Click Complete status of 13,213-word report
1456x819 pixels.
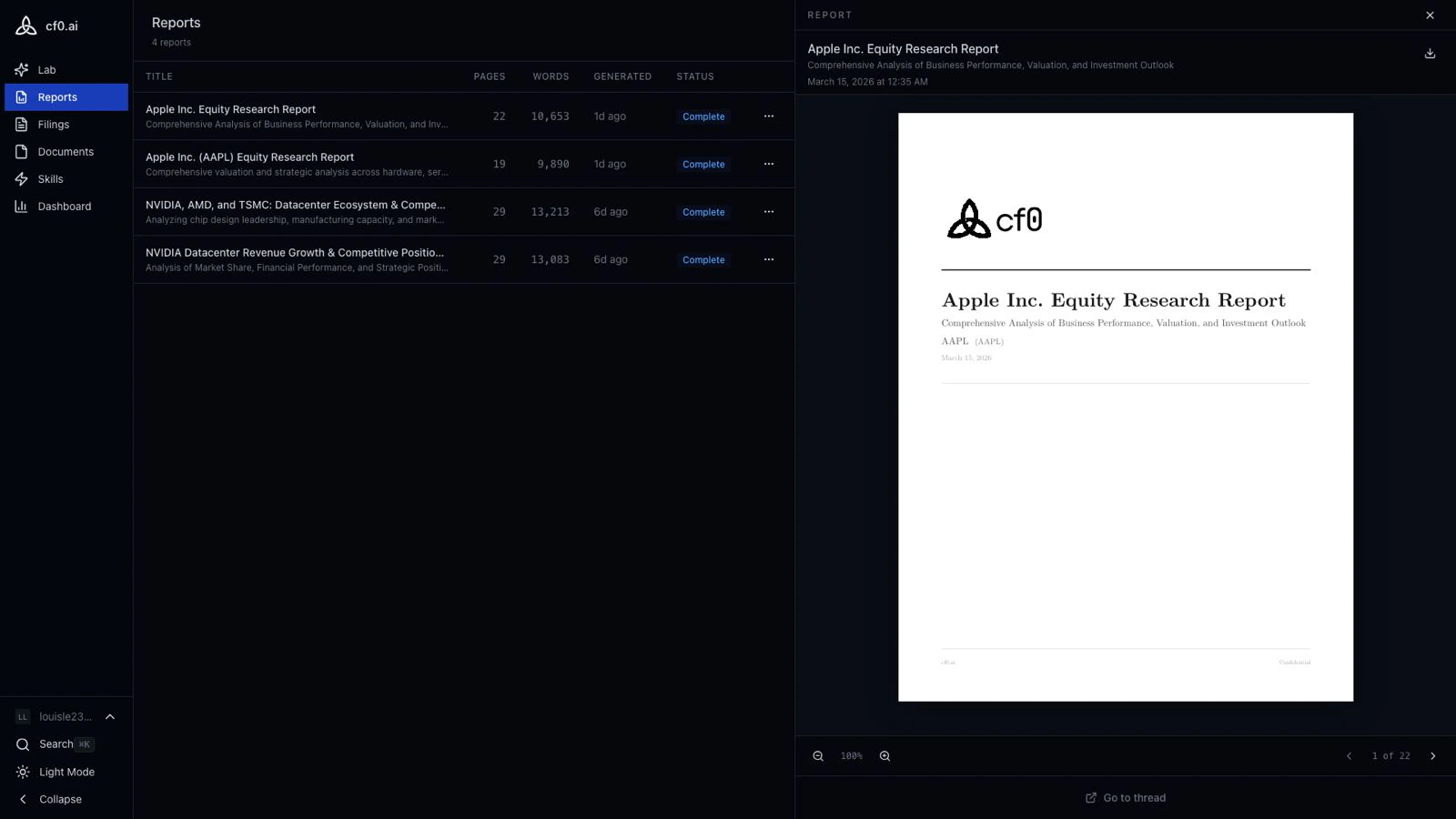point(703,212)
